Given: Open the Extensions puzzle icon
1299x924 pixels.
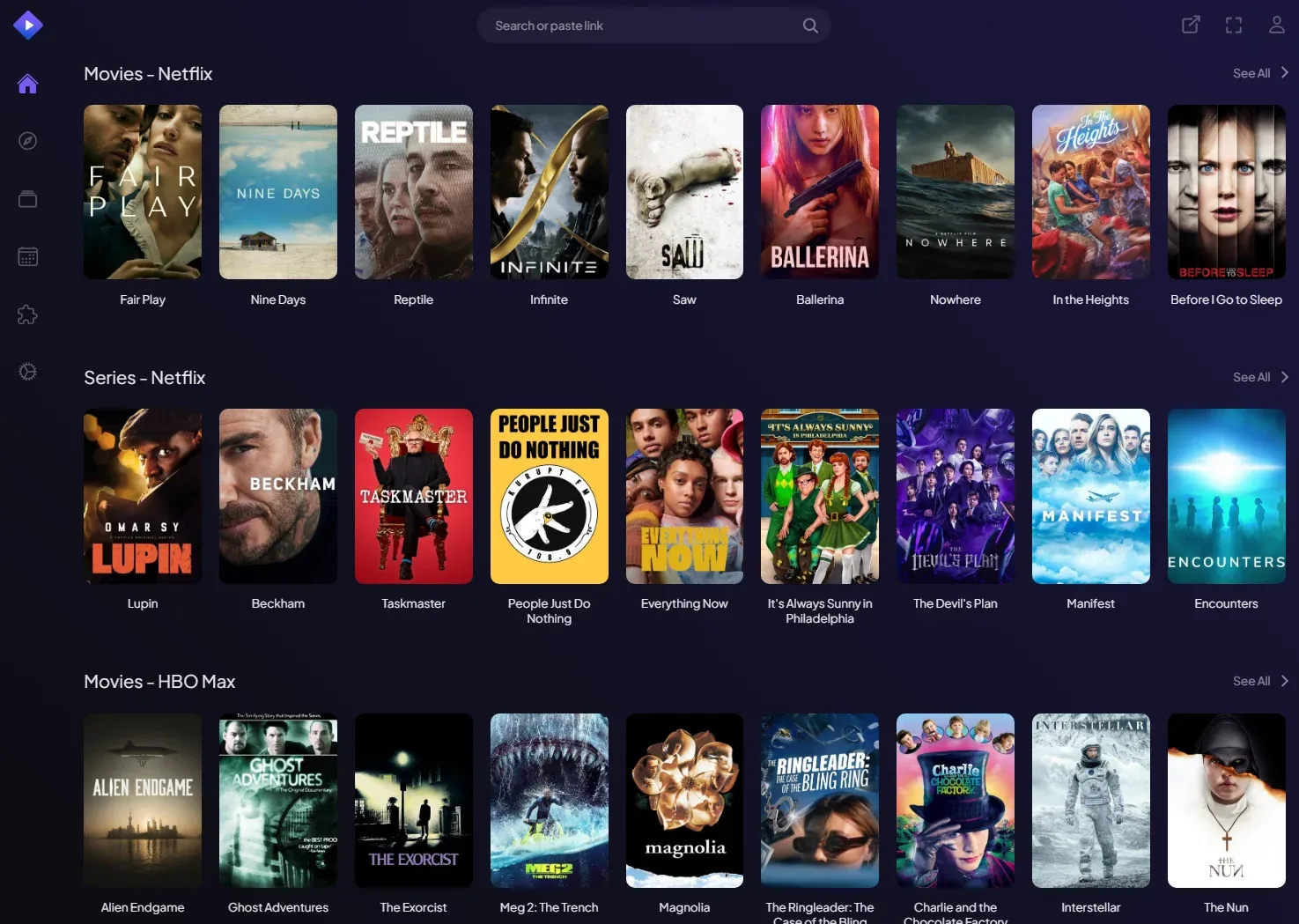Looking at the screenshot, I should (27, 314).
